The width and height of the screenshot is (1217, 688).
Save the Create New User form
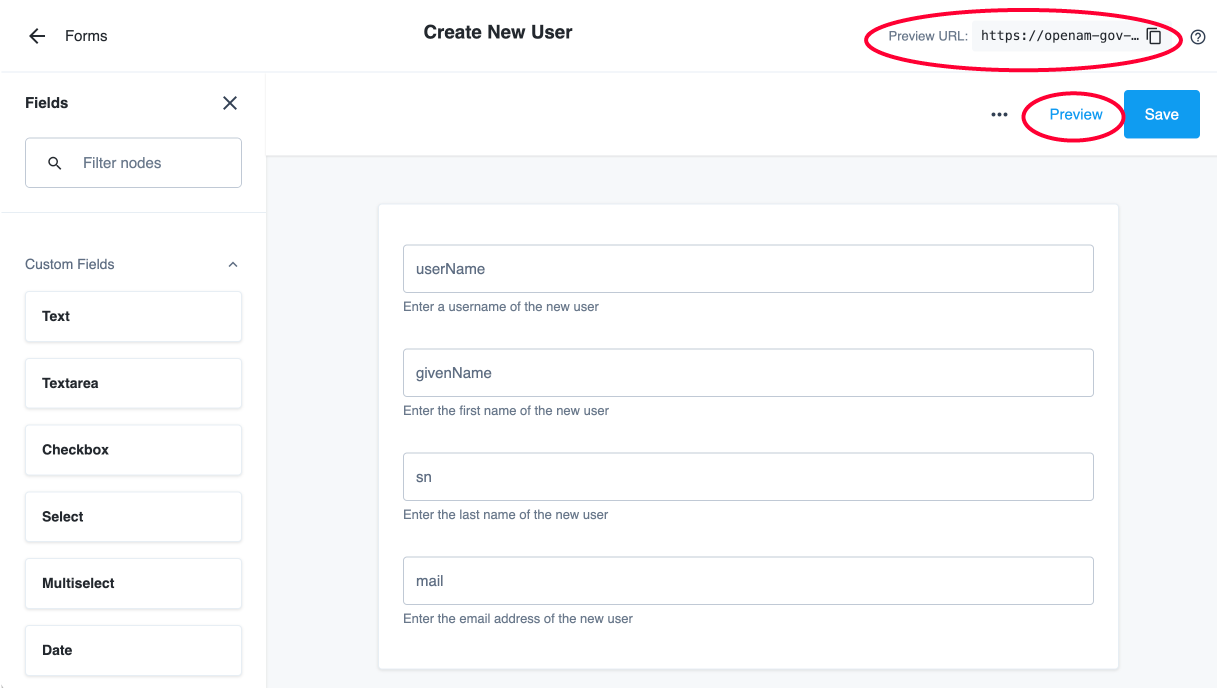1161,114
